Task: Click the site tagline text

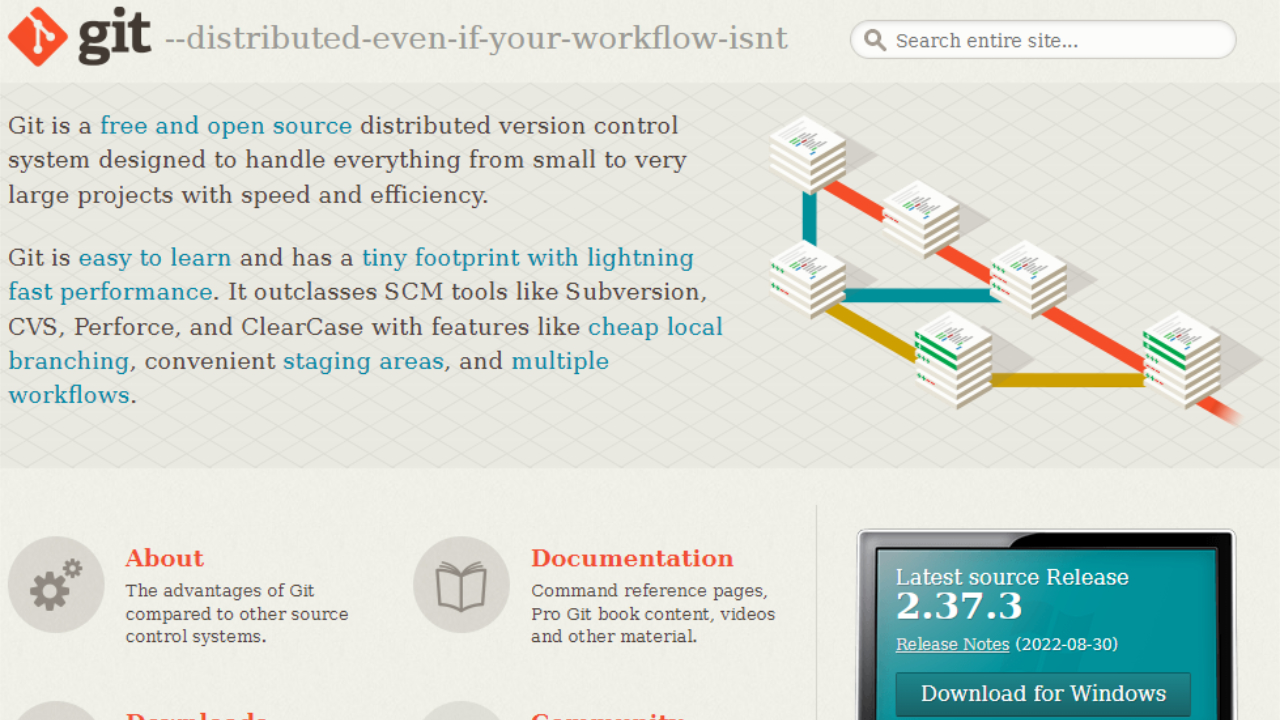Action: point(476,39)
